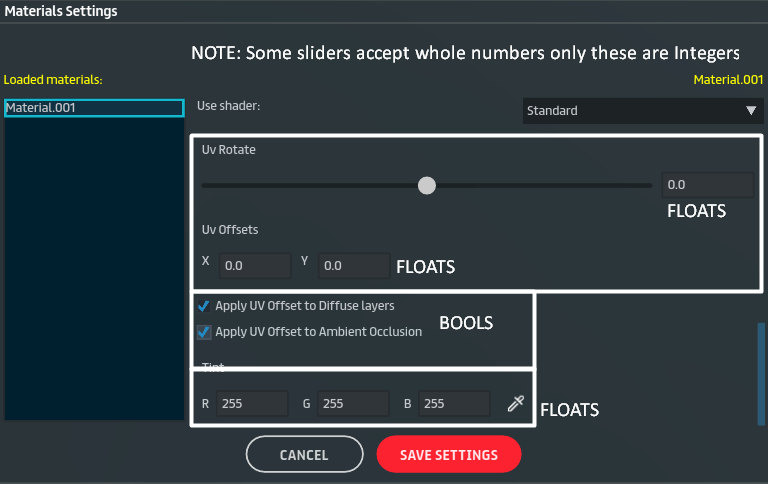This screenshot has width=768, height=484.
Task: Click the Uv Rotate slider handle
Action: coord(427,185)
